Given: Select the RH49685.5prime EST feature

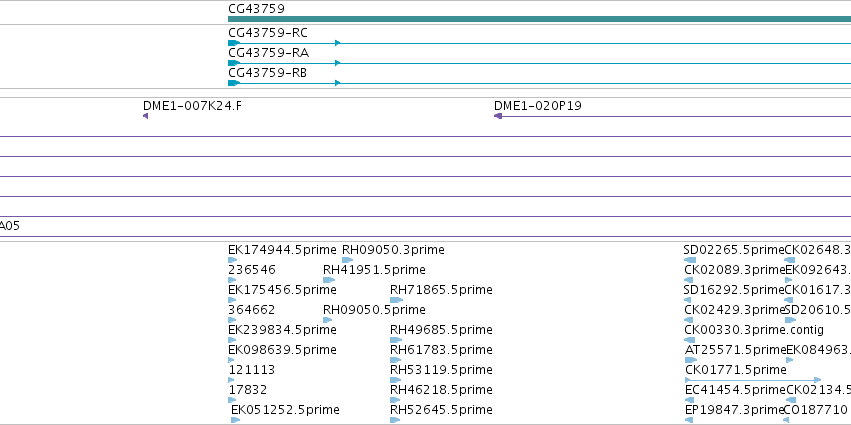Looking at the screenshot, I should pyautogui.click(x=396, y=340).
